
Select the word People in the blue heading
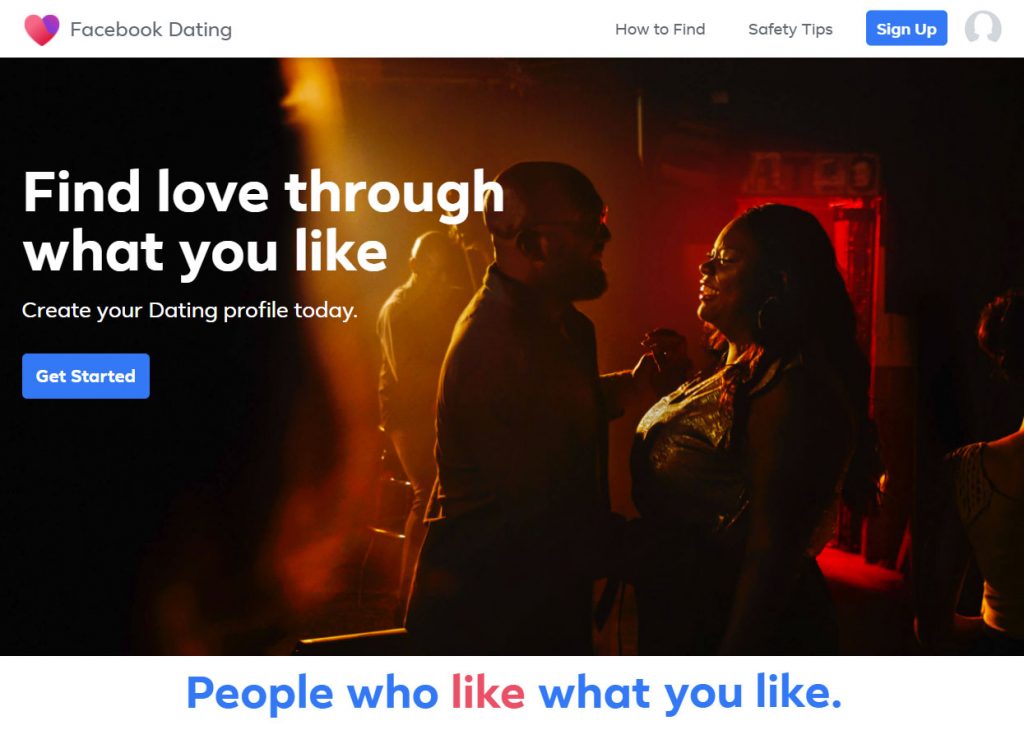(x=260, y=693)
